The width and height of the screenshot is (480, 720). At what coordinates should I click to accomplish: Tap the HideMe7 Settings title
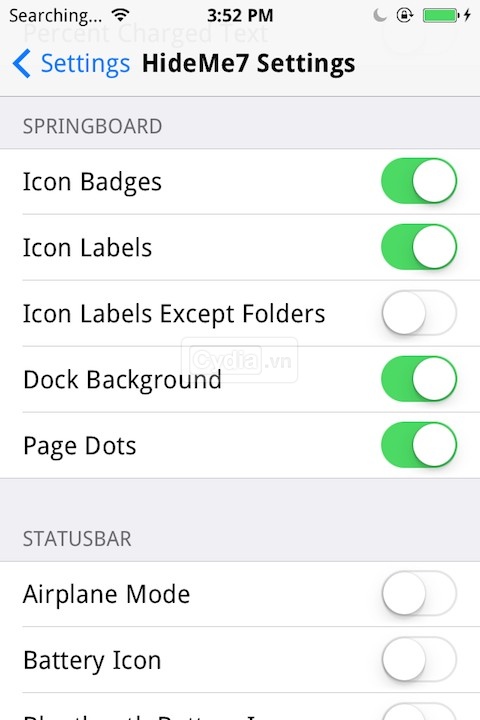tap(248, 63)
